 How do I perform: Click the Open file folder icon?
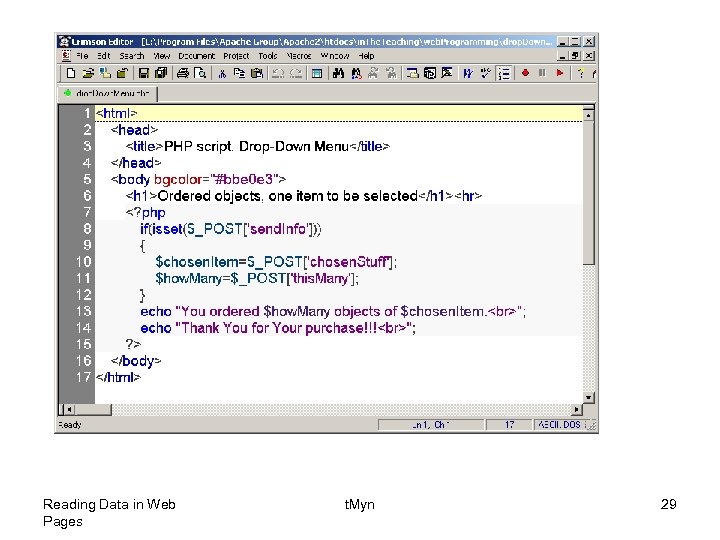(88, 73)
